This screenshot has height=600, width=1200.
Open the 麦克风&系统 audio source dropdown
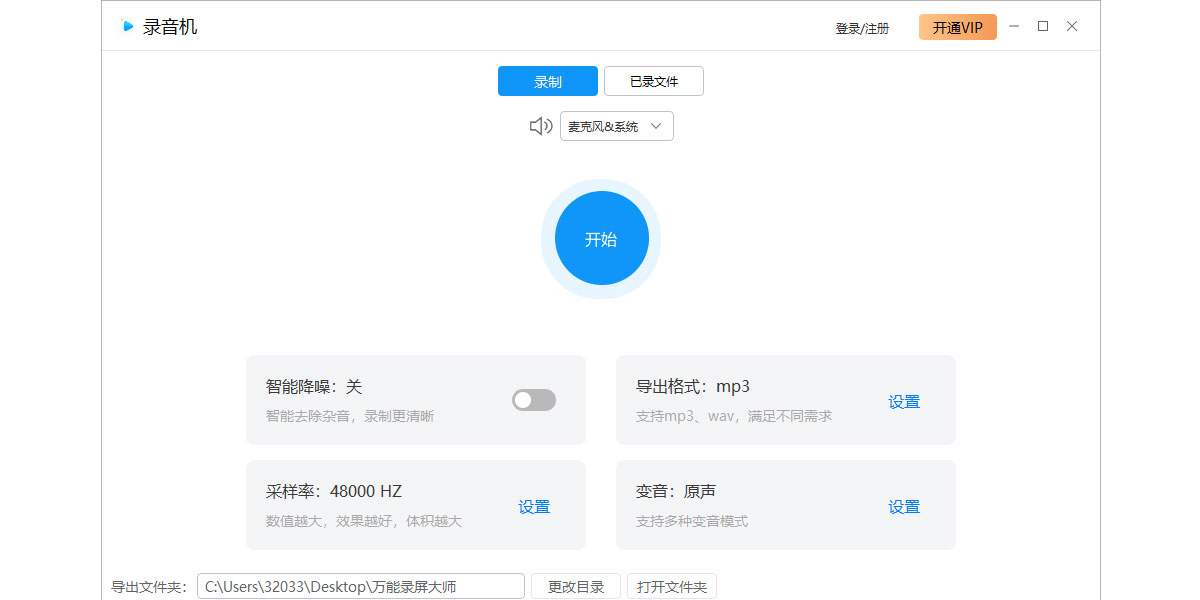point(617,126)
